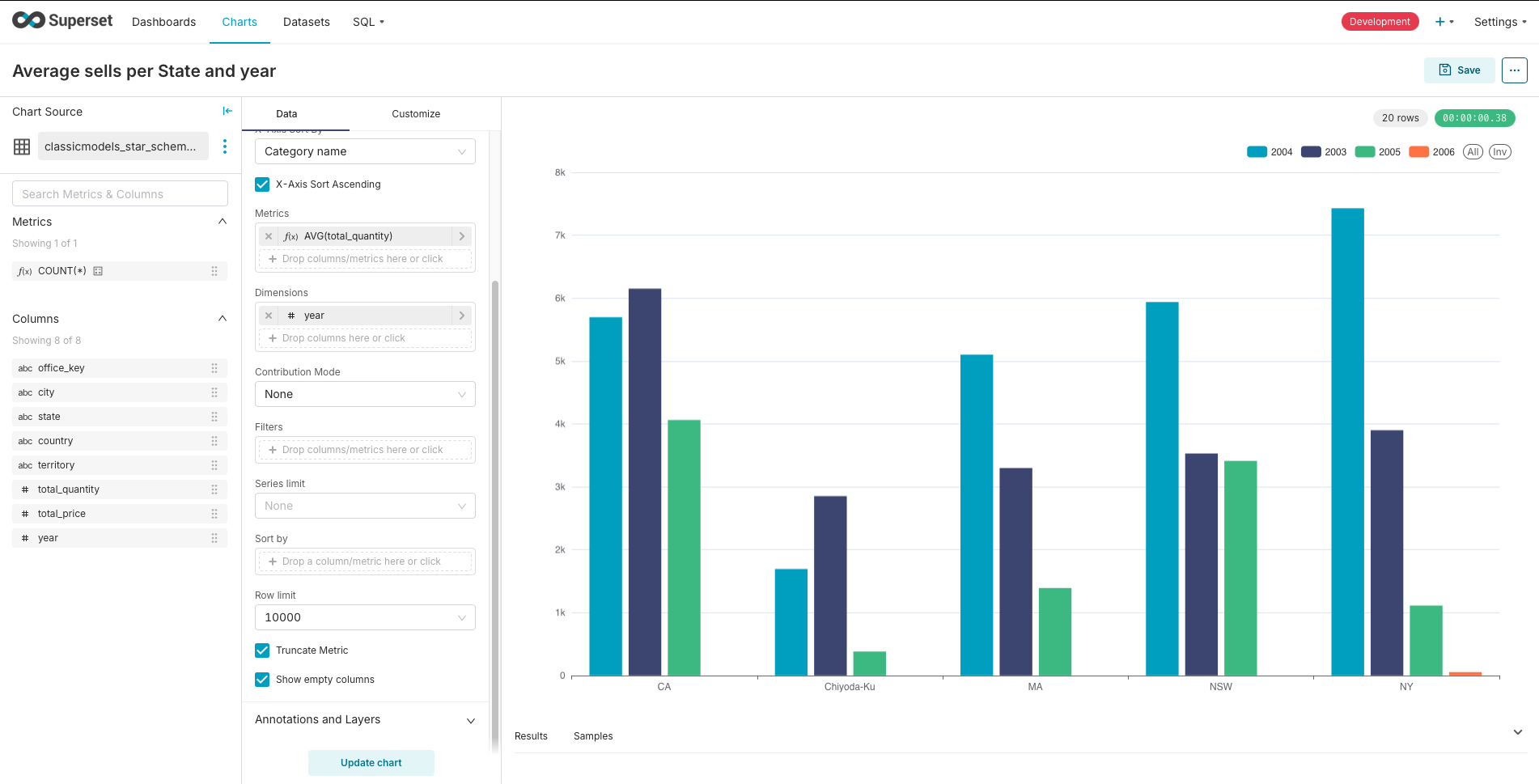Disable Show empty columns option
Screen dimensions: 1539x784
coord(262,680)
